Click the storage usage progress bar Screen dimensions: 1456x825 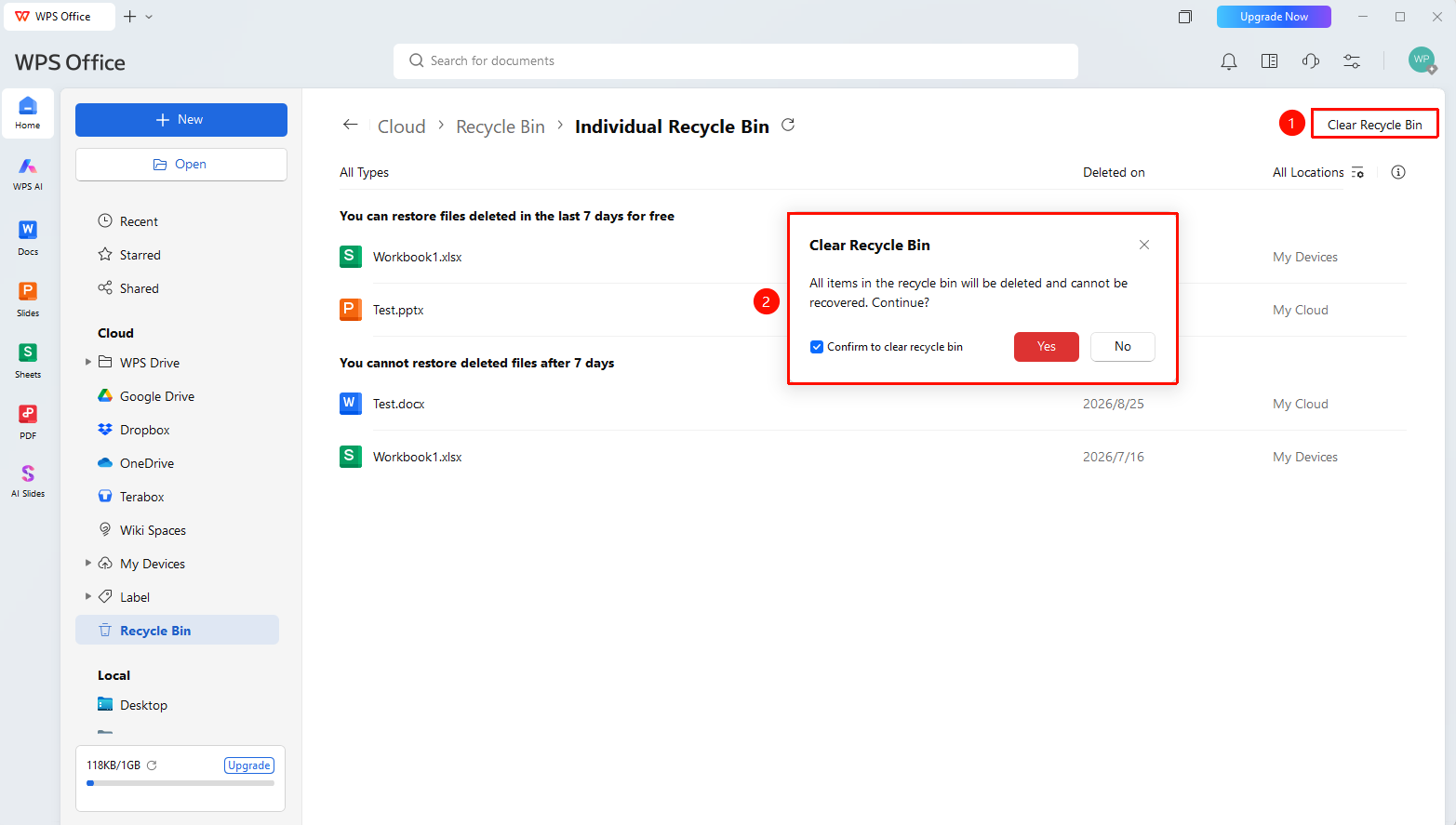tap(180, 783)
